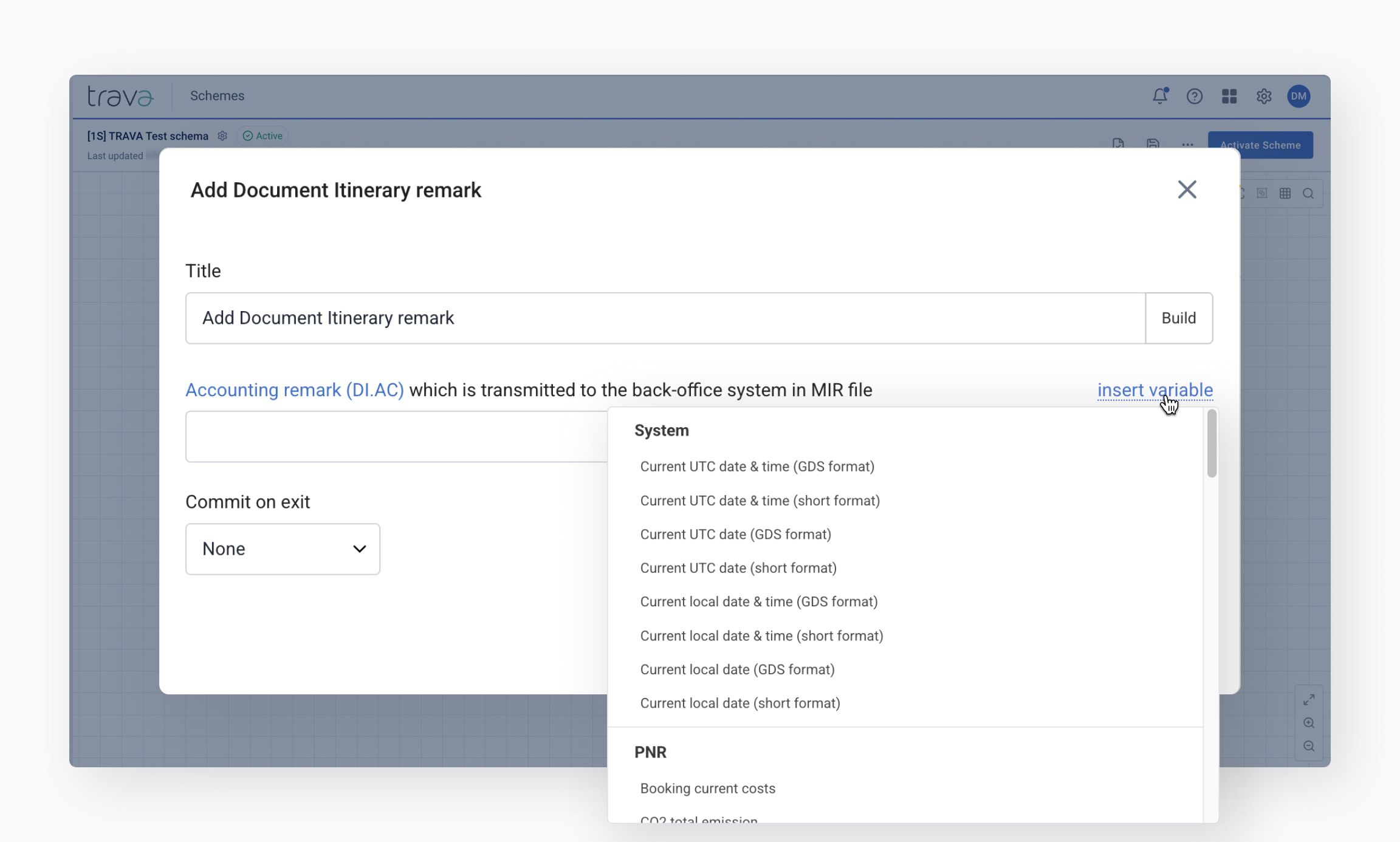Image resolution: width=1400 pixels, height=842 pixels.
Task: Click the canvas search magnifier icon
Action: point(1308,193)
